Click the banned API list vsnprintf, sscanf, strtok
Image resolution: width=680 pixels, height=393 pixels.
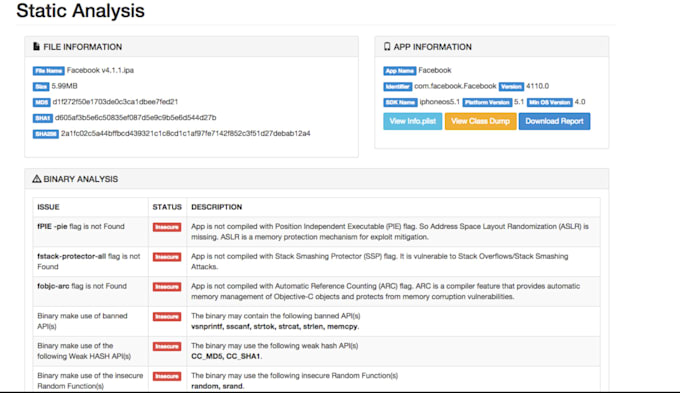275,327
